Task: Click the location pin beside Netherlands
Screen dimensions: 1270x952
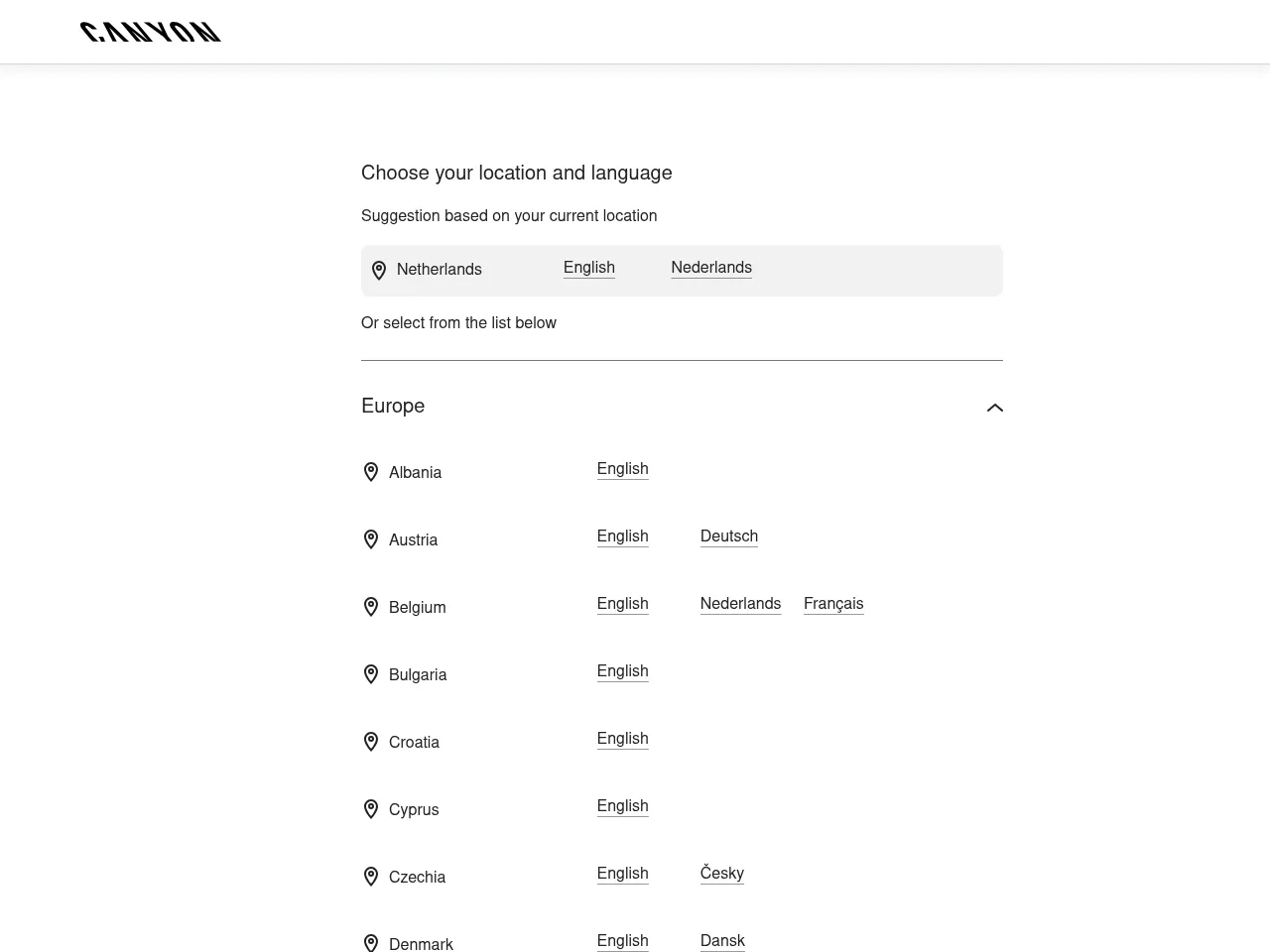Action: (x=379, y=270)
